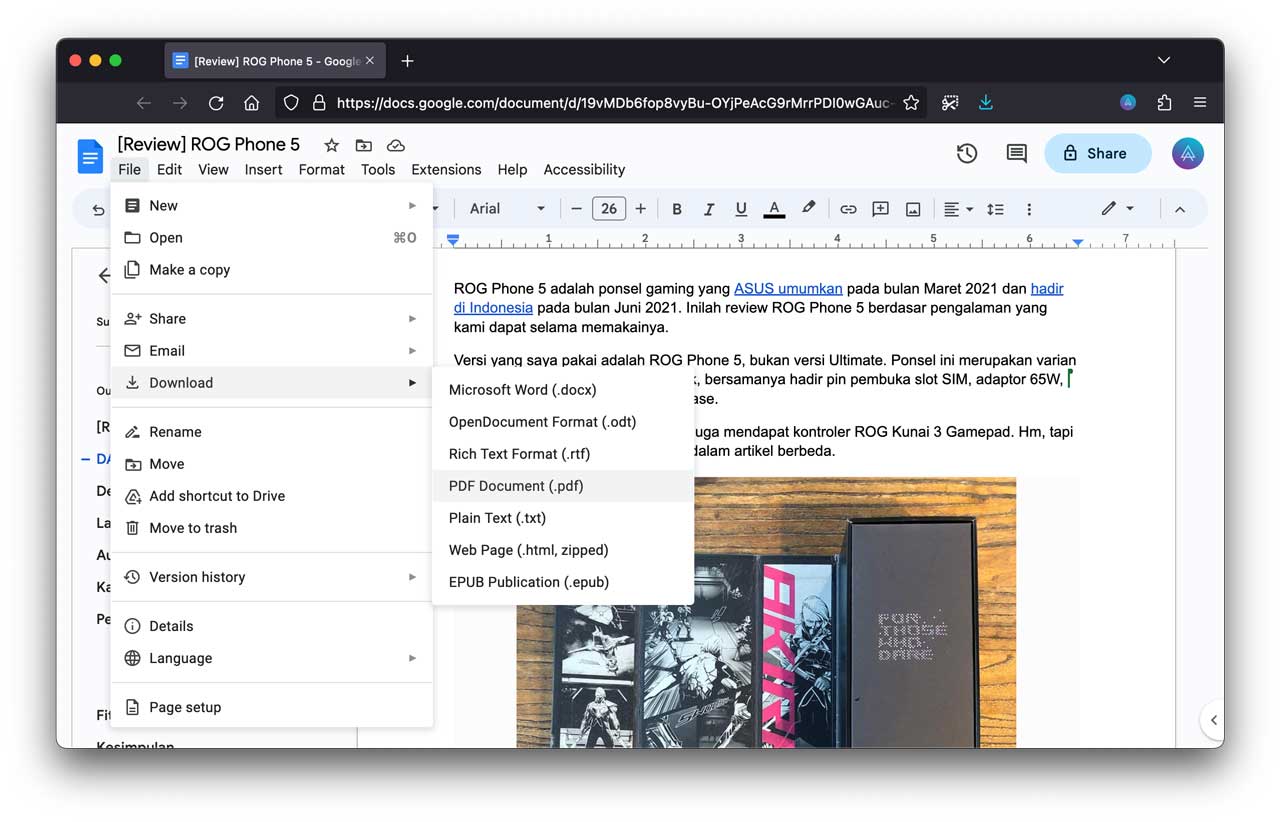Reload the page in browser

(x=216, y=103)
